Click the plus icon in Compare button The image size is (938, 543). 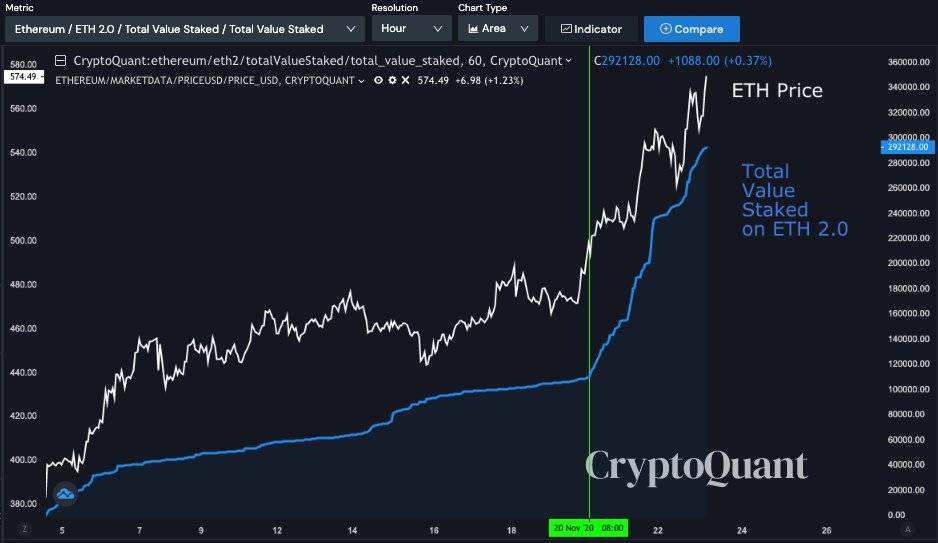click(x=665, y=28)
